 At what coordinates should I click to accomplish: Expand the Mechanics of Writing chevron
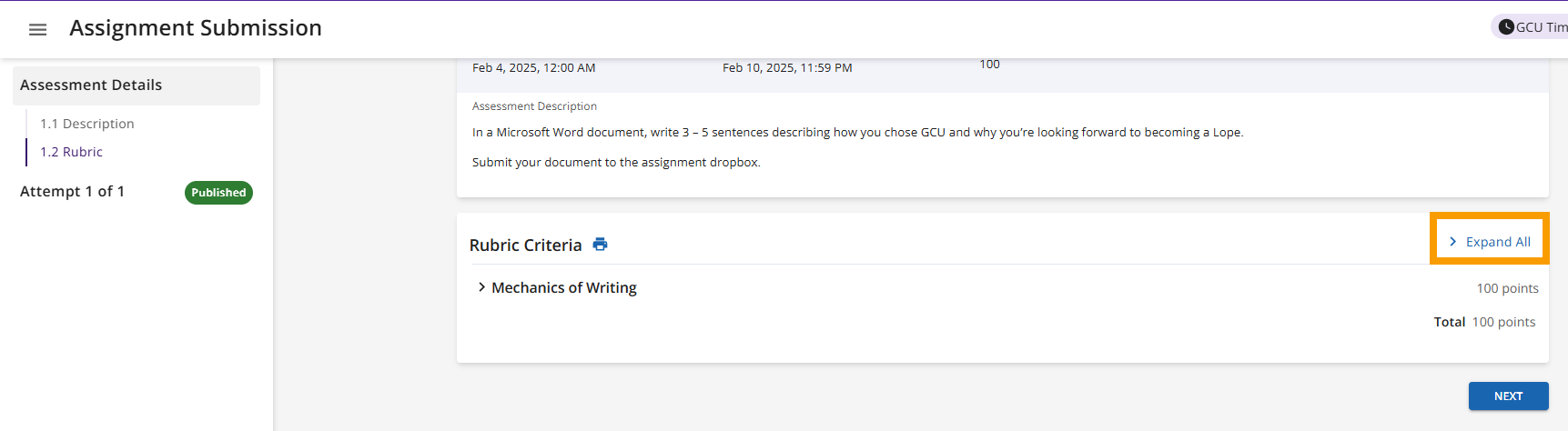481,287
